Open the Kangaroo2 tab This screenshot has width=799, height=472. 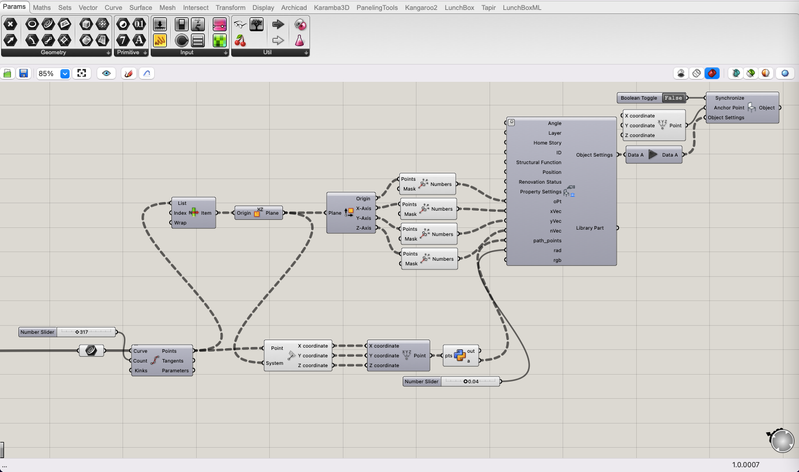420,7
